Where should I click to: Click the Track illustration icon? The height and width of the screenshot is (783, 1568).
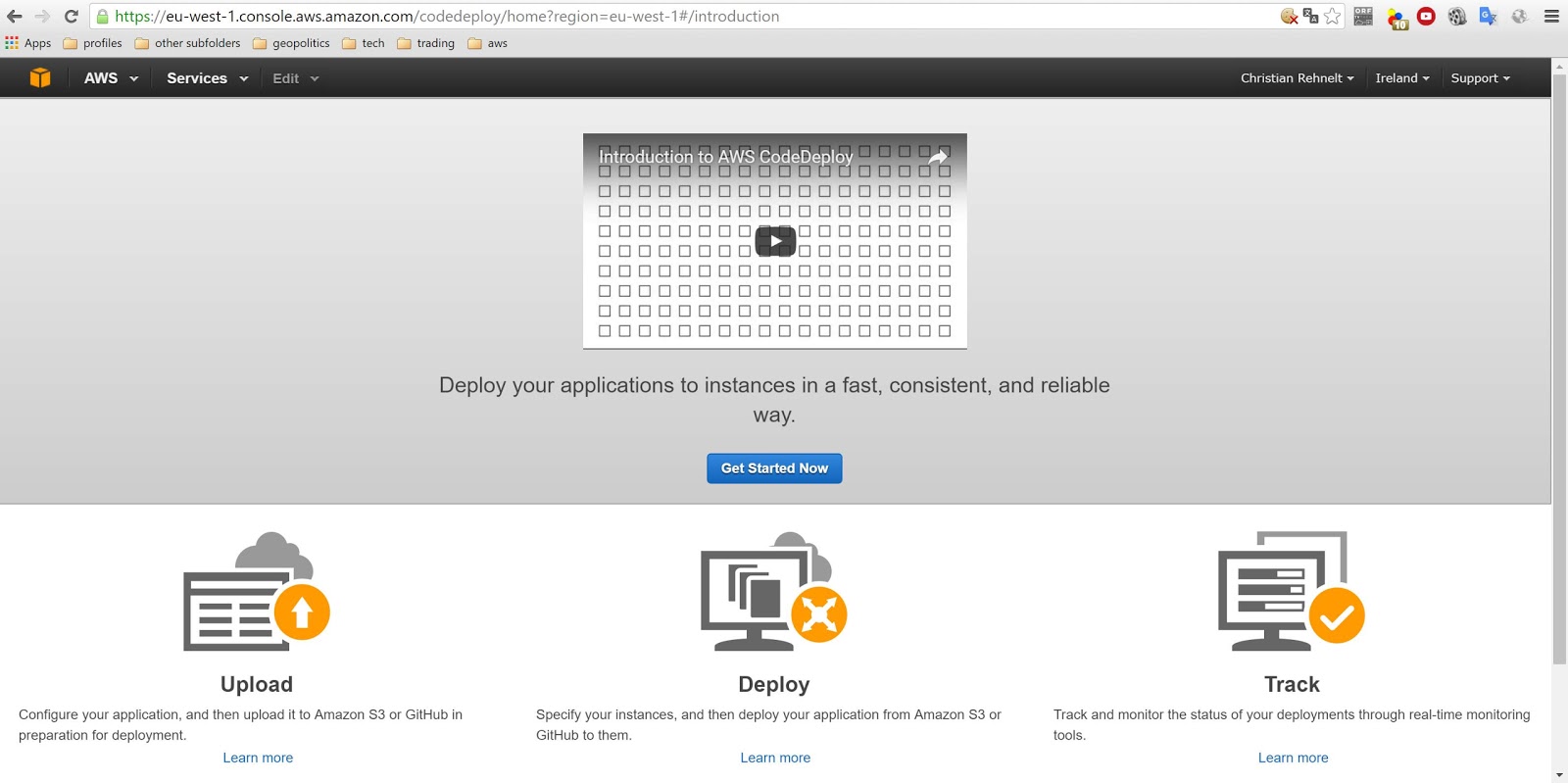point(1292,592)
